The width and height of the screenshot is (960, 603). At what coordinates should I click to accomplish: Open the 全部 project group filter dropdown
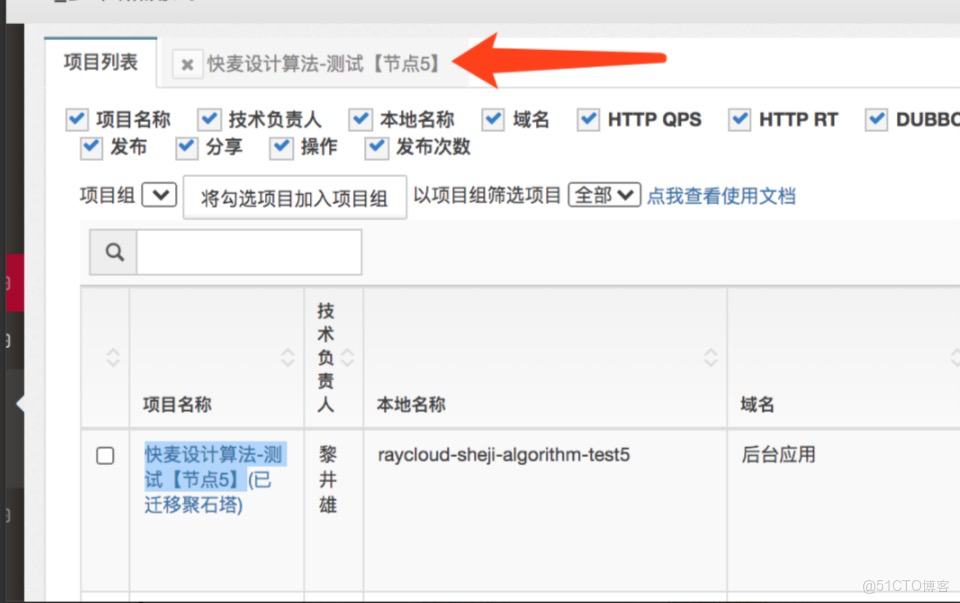pos(604,195)
